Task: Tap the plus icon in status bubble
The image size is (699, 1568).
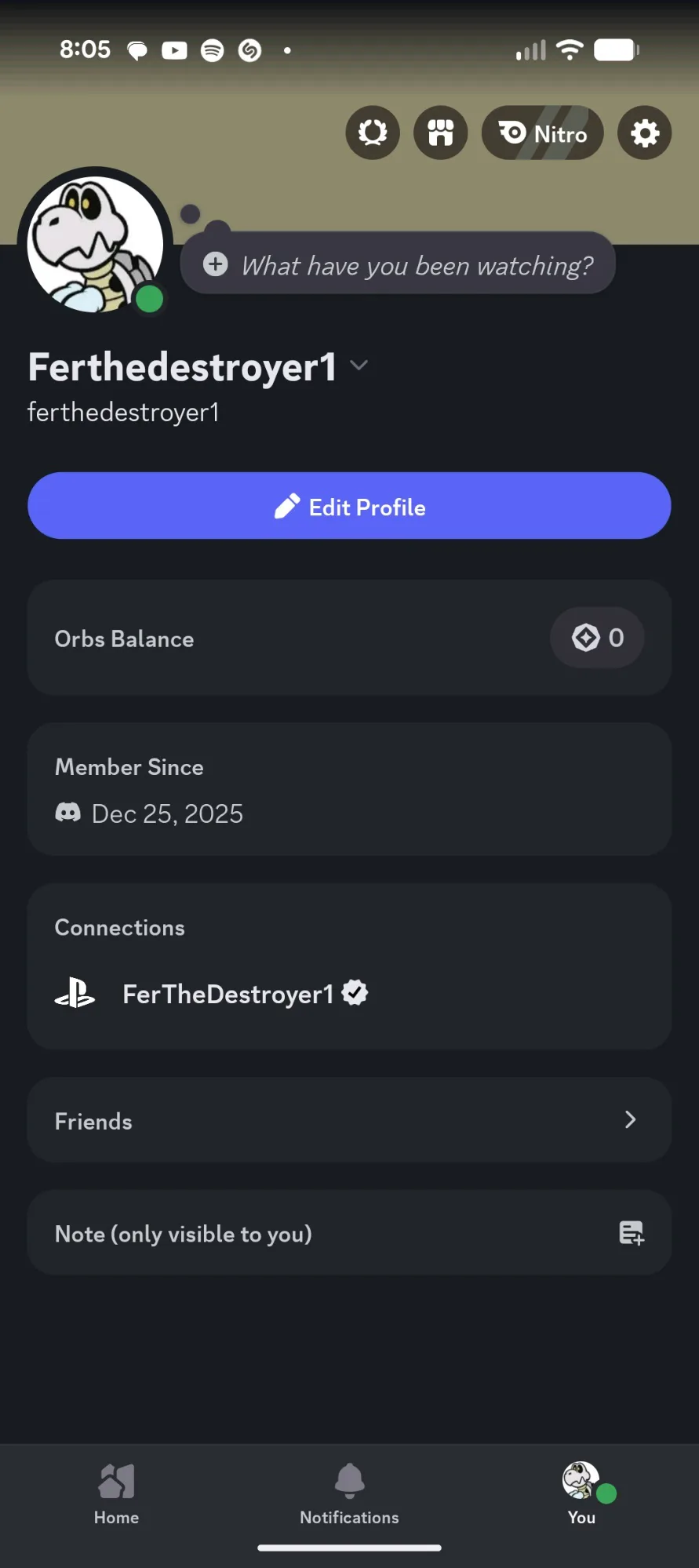Action: pyautogui.click(x=216, y=264)
